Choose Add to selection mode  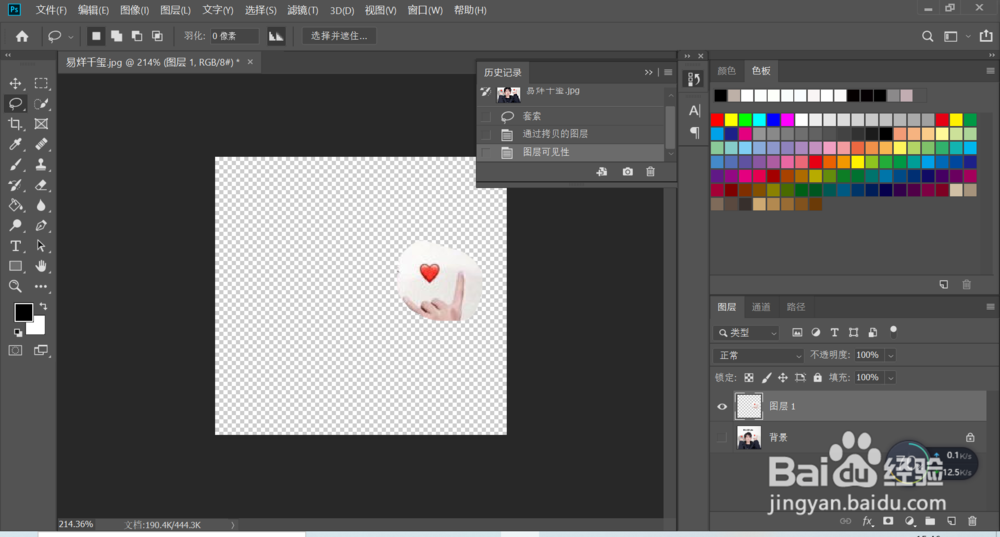(117, 36)
